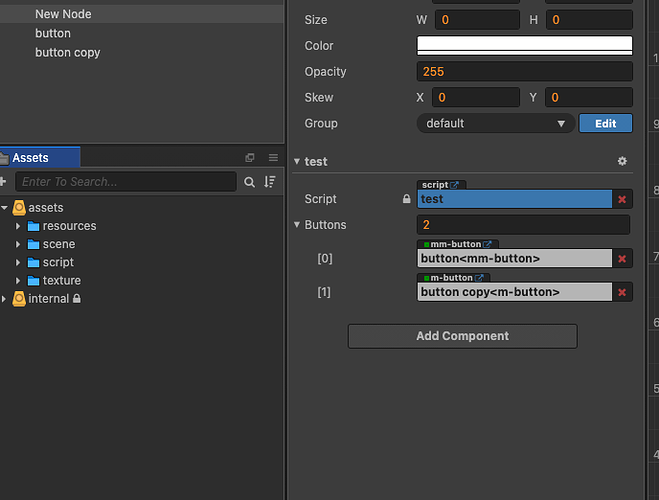Collapse the Buttons array property
This screenshot has width=659, height=500.
[297, 225]
